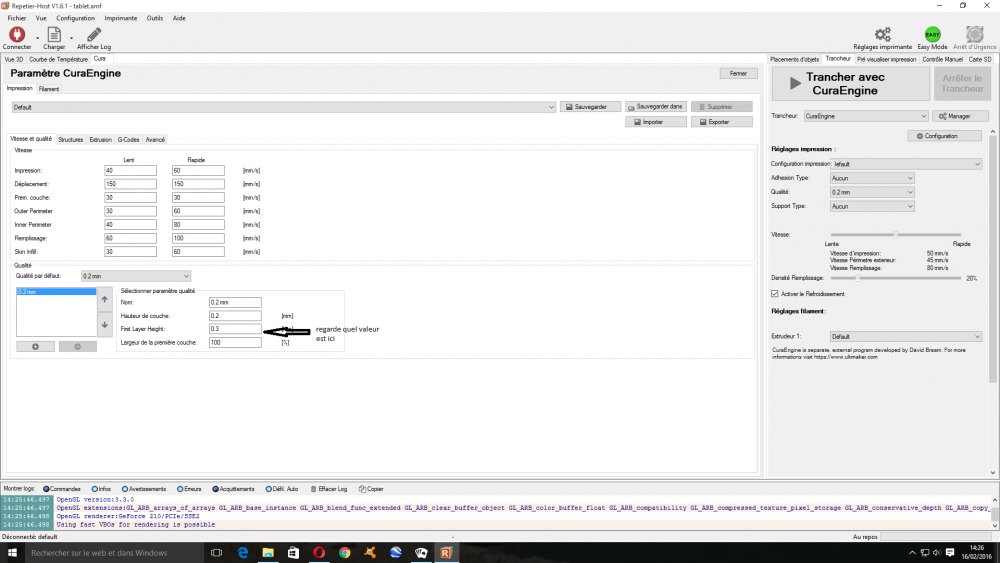The image size is (1000, 563).
Task: Click the Fermer button
Action: click(739, 73)
